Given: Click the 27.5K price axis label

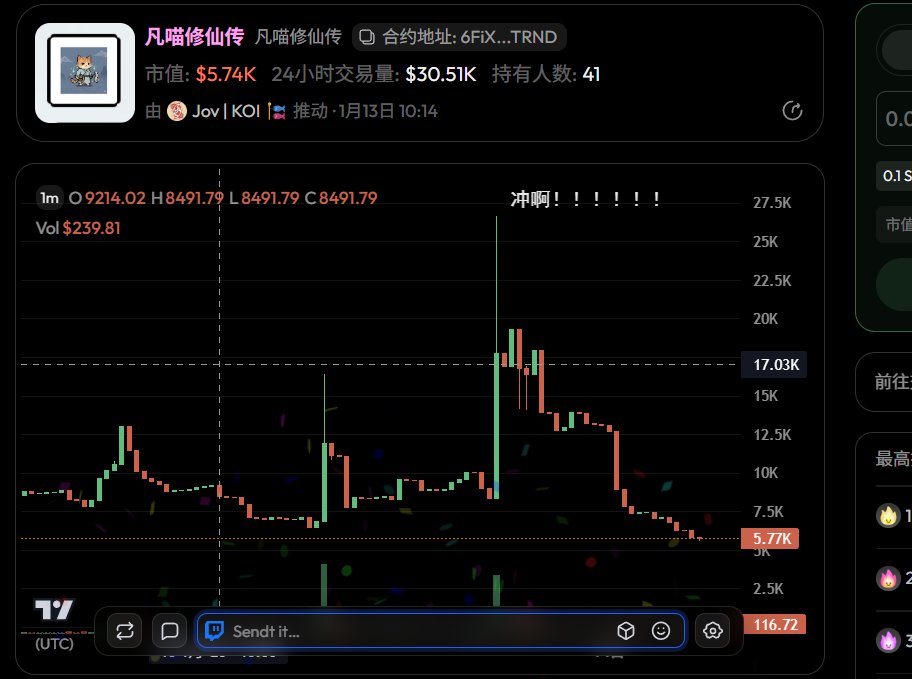Looking at the screenshot, I should pos(772,202).
